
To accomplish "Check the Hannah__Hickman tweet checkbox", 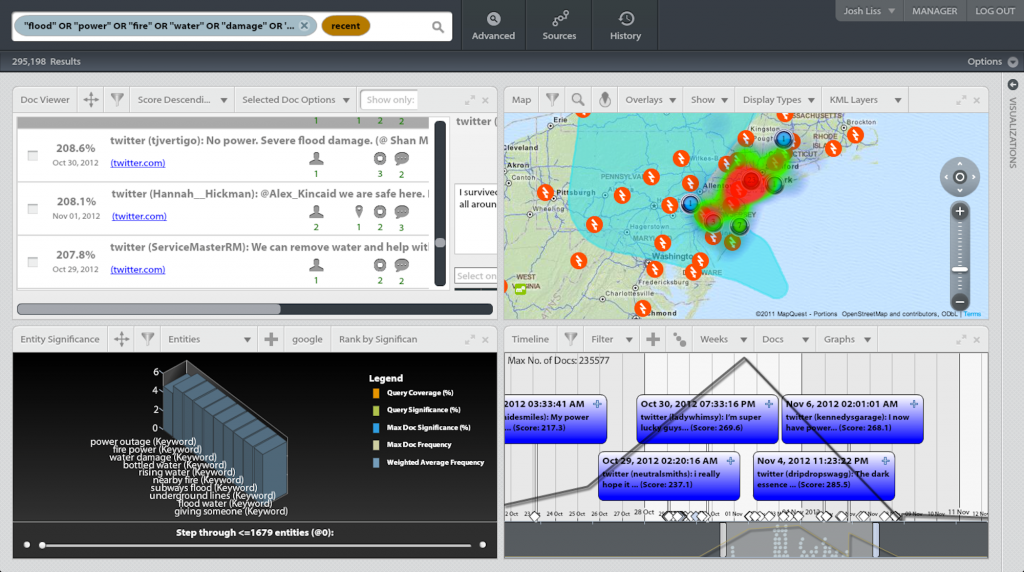I will (x=33, y=209).
